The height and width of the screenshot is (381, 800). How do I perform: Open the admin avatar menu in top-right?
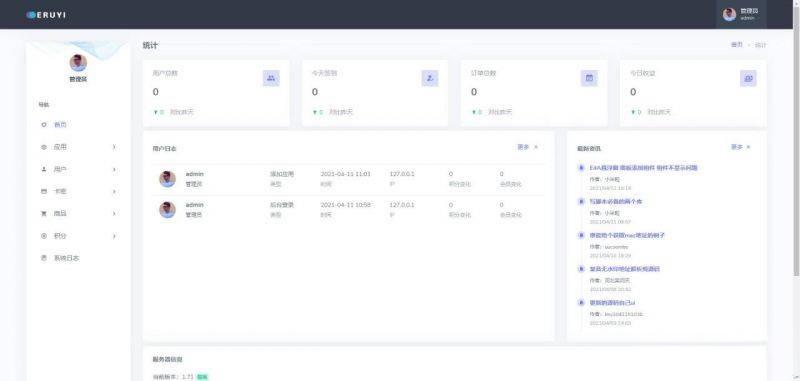[x=741, y=14]
